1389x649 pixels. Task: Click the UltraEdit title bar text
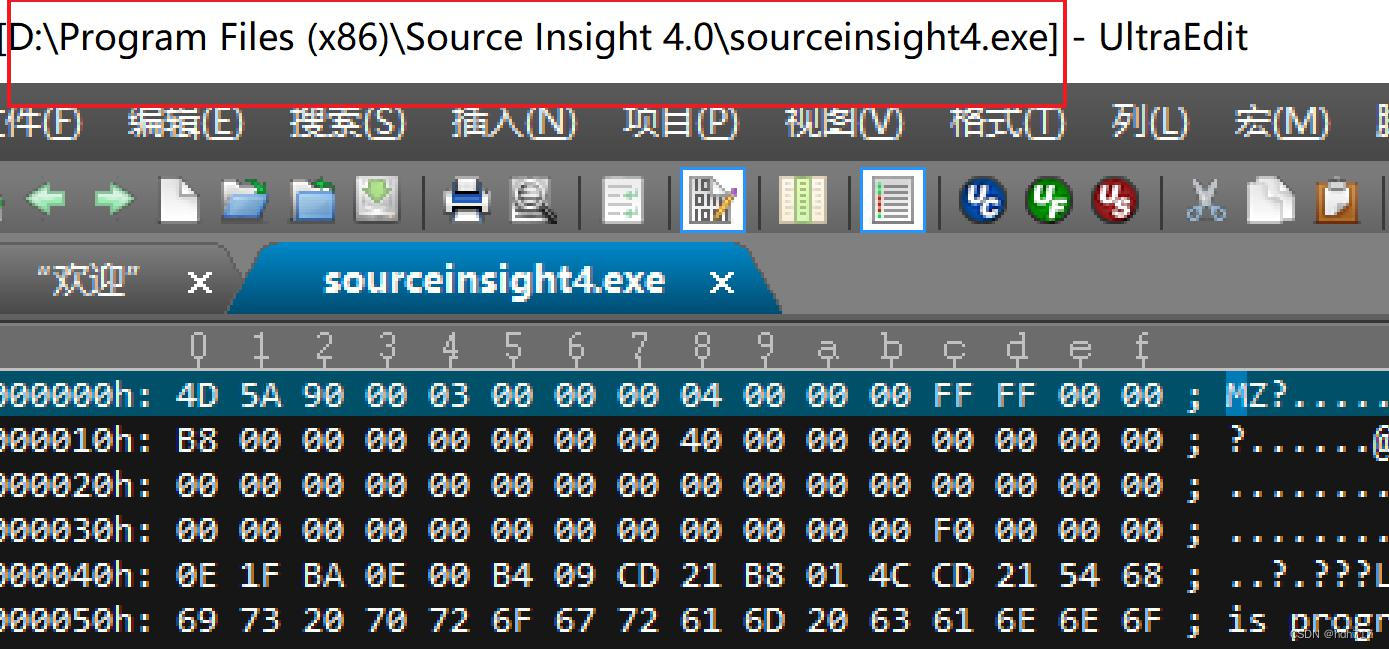[1173, 38]
